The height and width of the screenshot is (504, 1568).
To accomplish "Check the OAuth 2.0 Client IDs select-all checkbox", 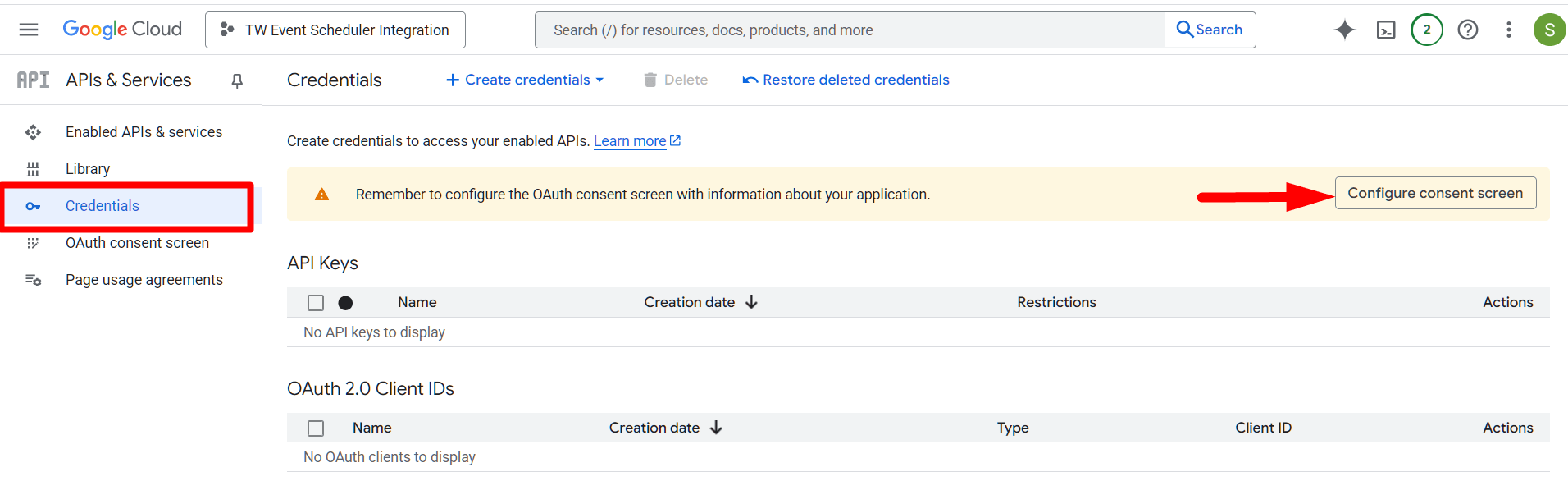I will 316,428.
